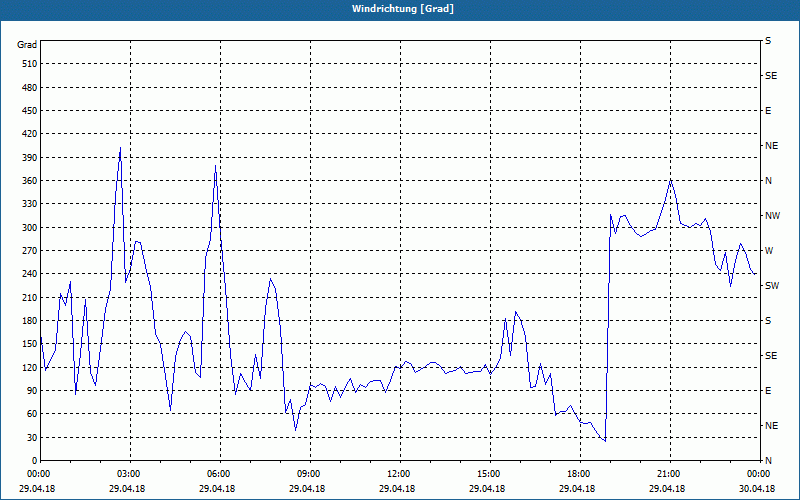This screenshot has height=500, width=800.
Task: Click the 'Grad' unit label on the axis
Action: (27, 45)
